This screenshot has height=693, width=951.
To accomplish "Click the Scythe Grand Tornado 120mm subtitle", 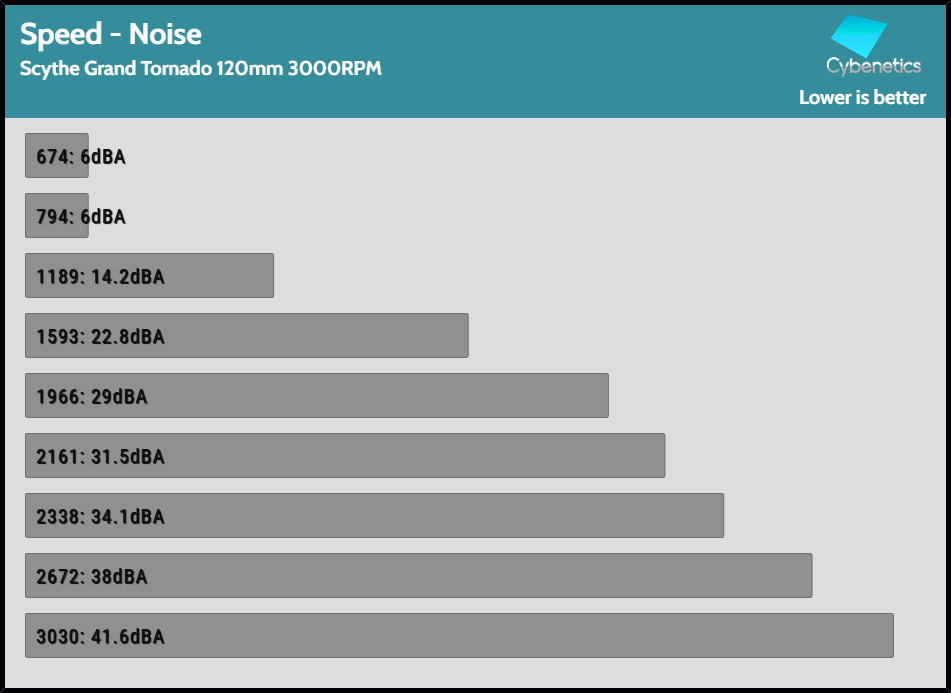I will pos(200,69).
